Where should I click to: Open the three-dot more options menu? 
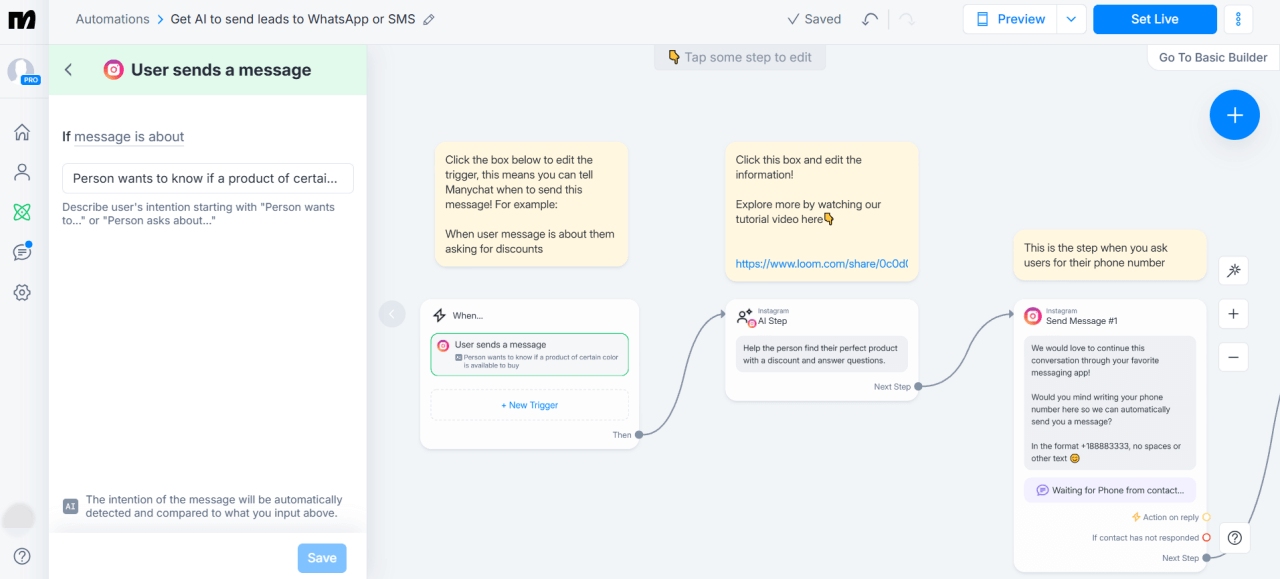1238,19
